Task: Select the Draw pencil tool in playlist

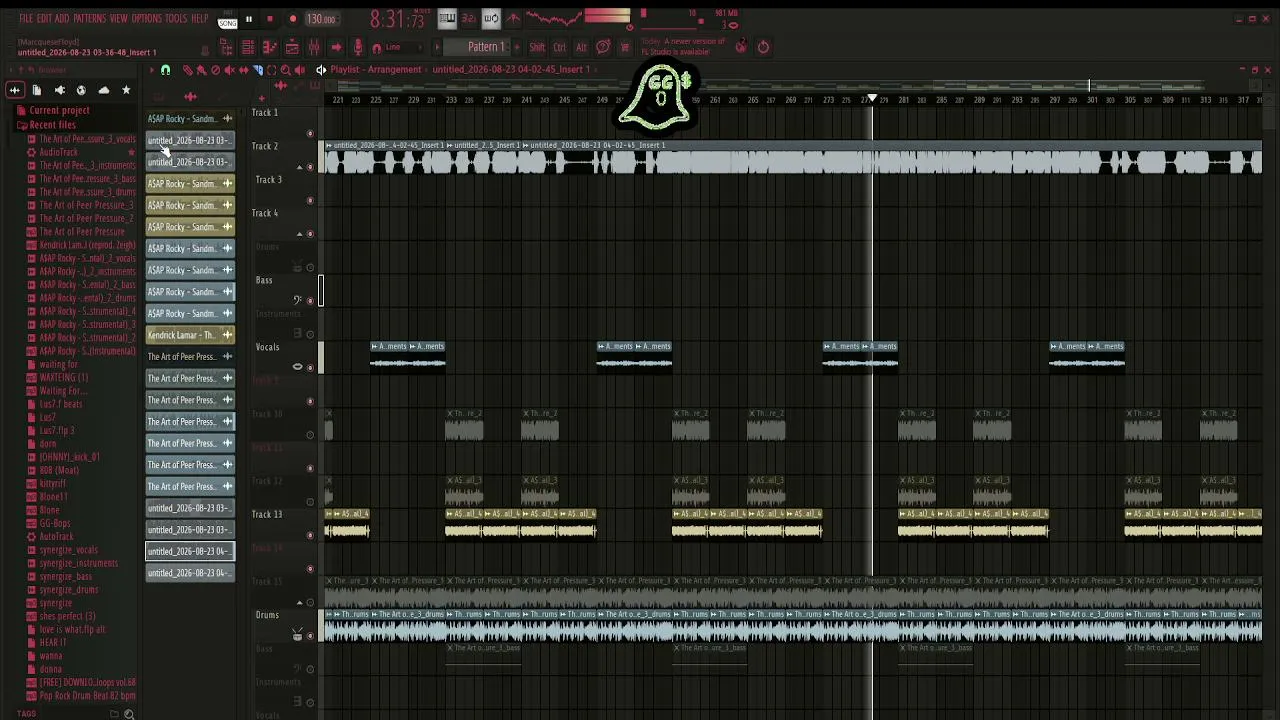Action: tap(187, 69)
